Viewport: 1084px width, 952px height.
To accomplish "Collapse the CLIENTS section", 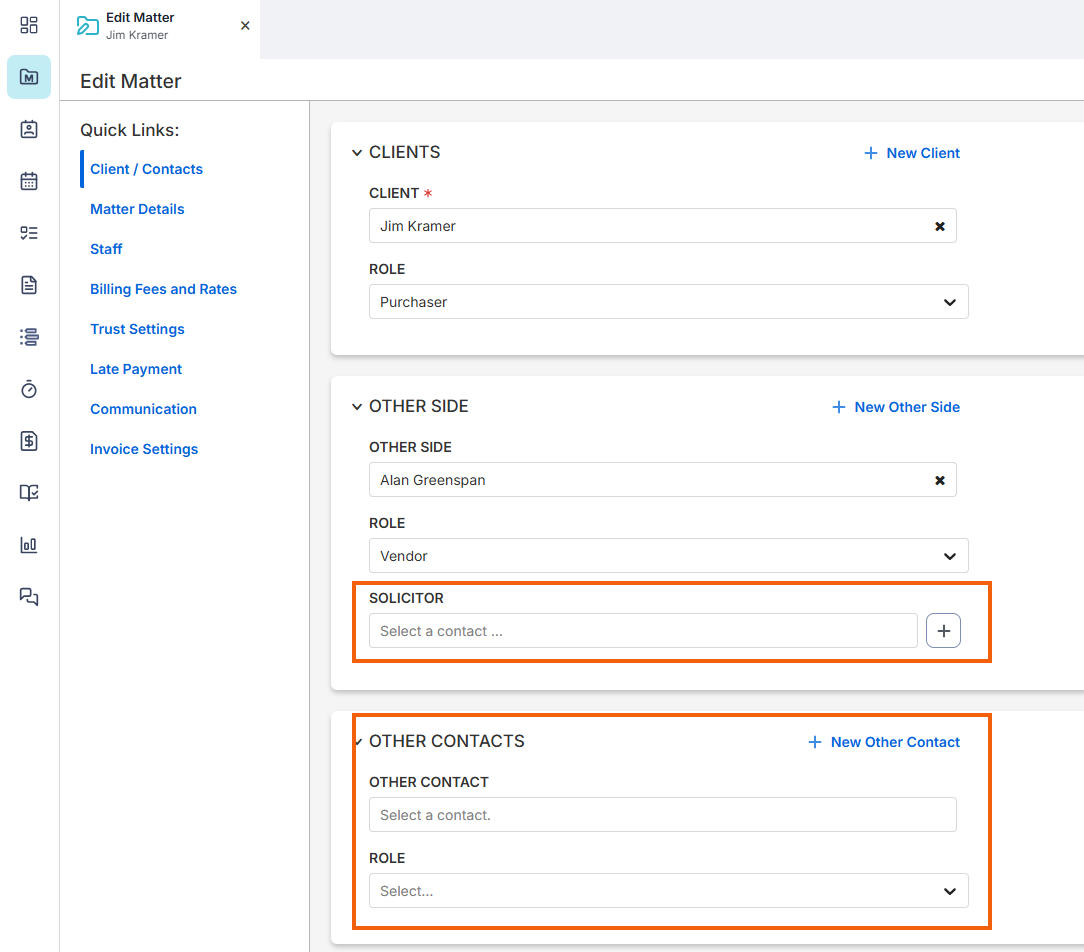I will coord(357,153).
